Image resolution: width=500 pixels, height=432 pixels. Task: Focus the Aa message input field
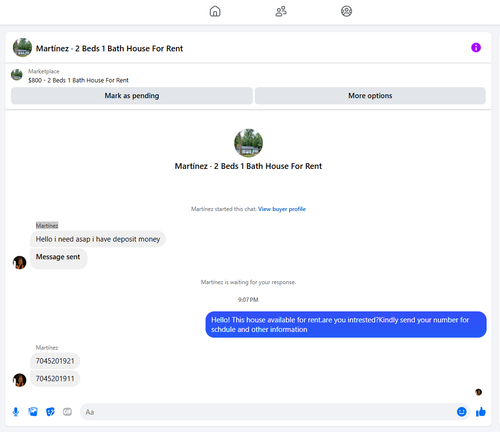tap(268, 412)
